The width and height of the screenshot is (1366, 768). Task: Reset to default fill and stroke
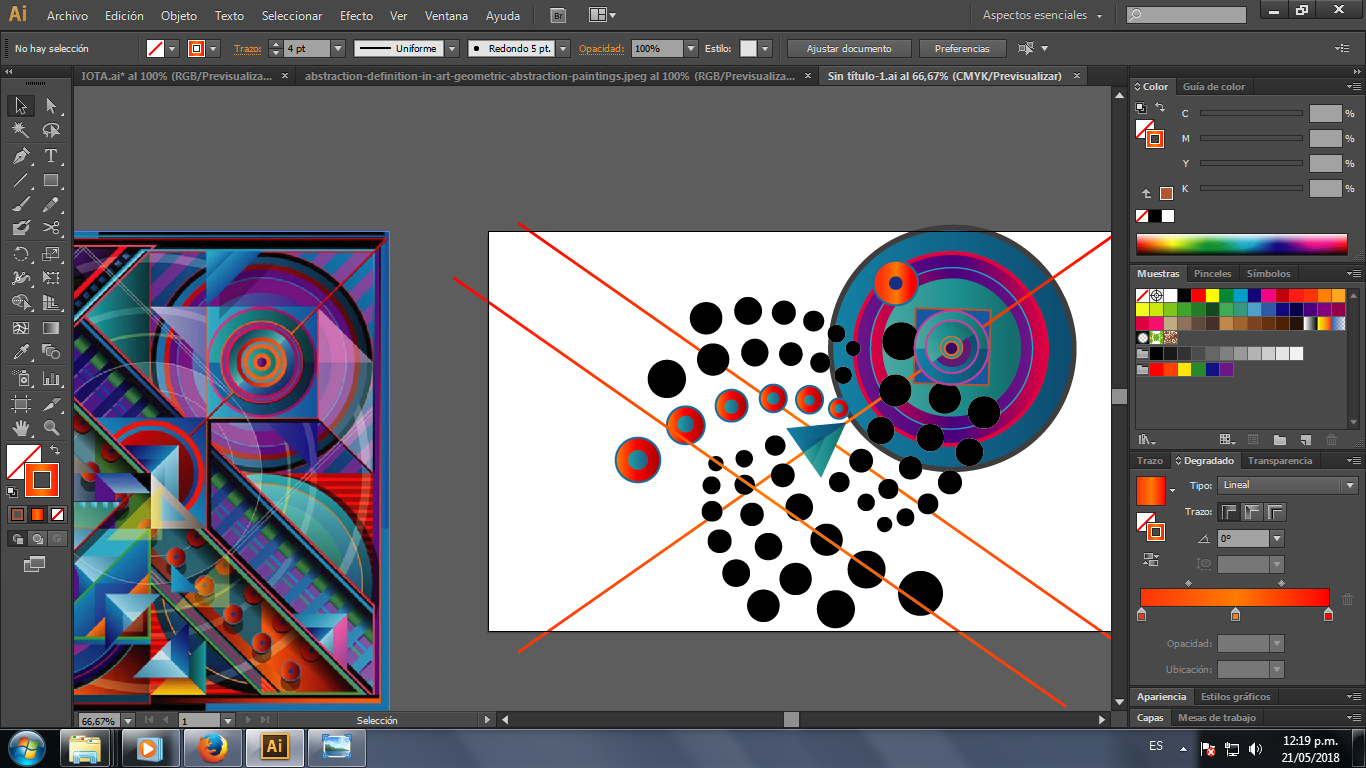click(11, 491)
